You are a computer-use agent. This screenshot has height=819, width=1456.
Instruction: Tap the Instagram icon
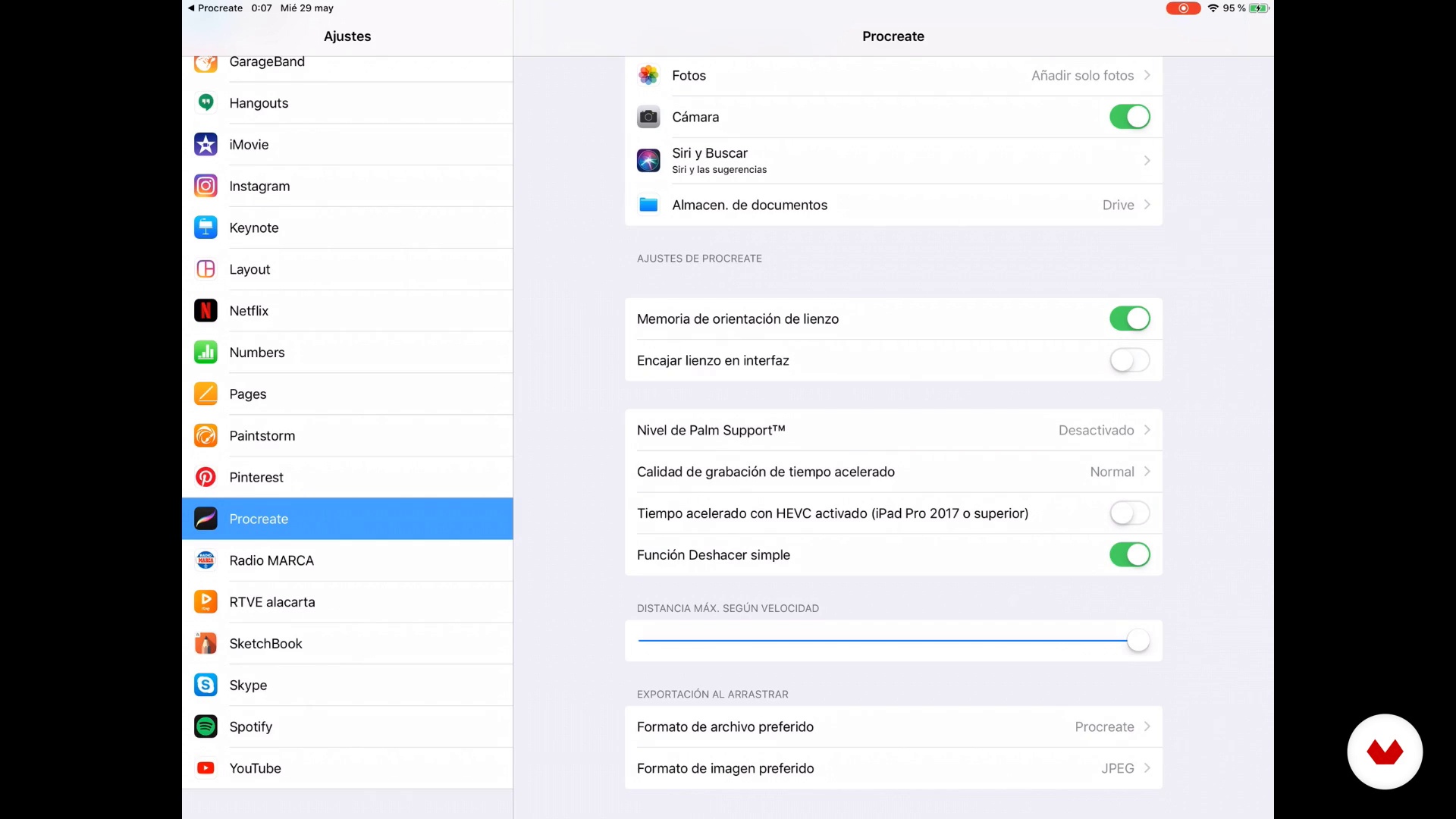(x=206, y=186)
